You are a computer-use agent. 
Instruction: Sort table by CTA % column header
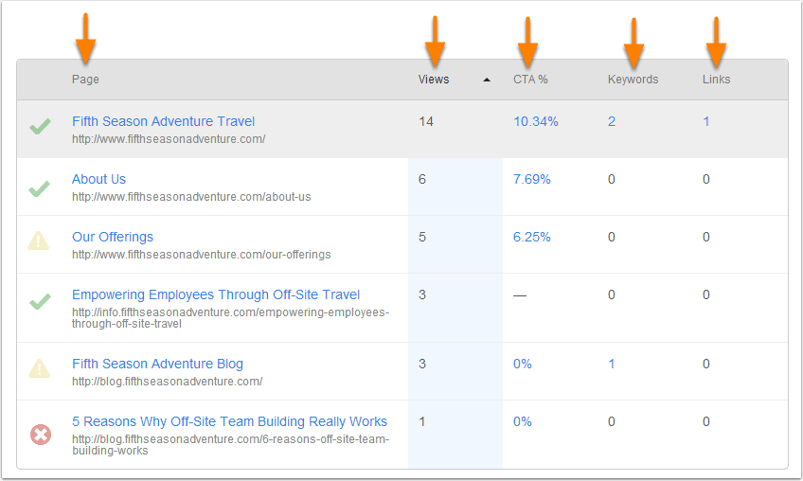(531, 79)
